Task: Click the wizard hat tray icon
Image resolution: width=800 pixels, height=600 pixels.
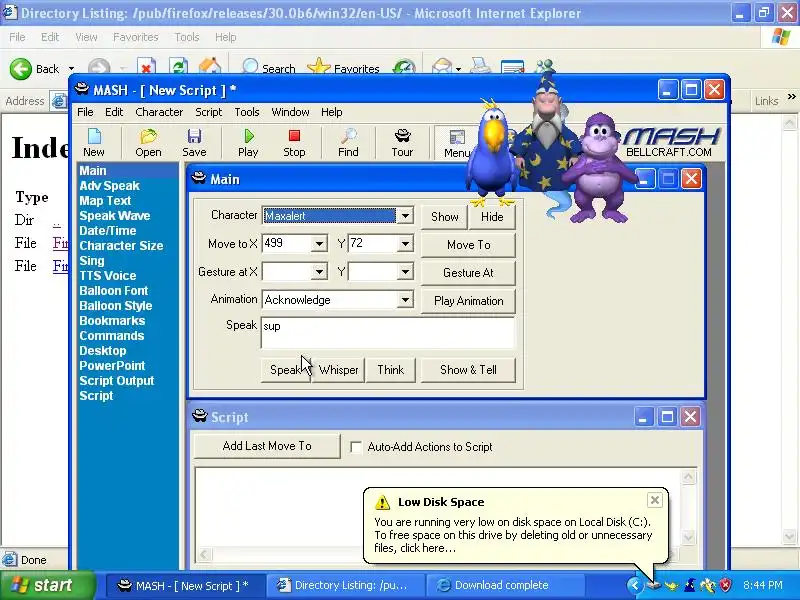Action: (x=690, y=585)
